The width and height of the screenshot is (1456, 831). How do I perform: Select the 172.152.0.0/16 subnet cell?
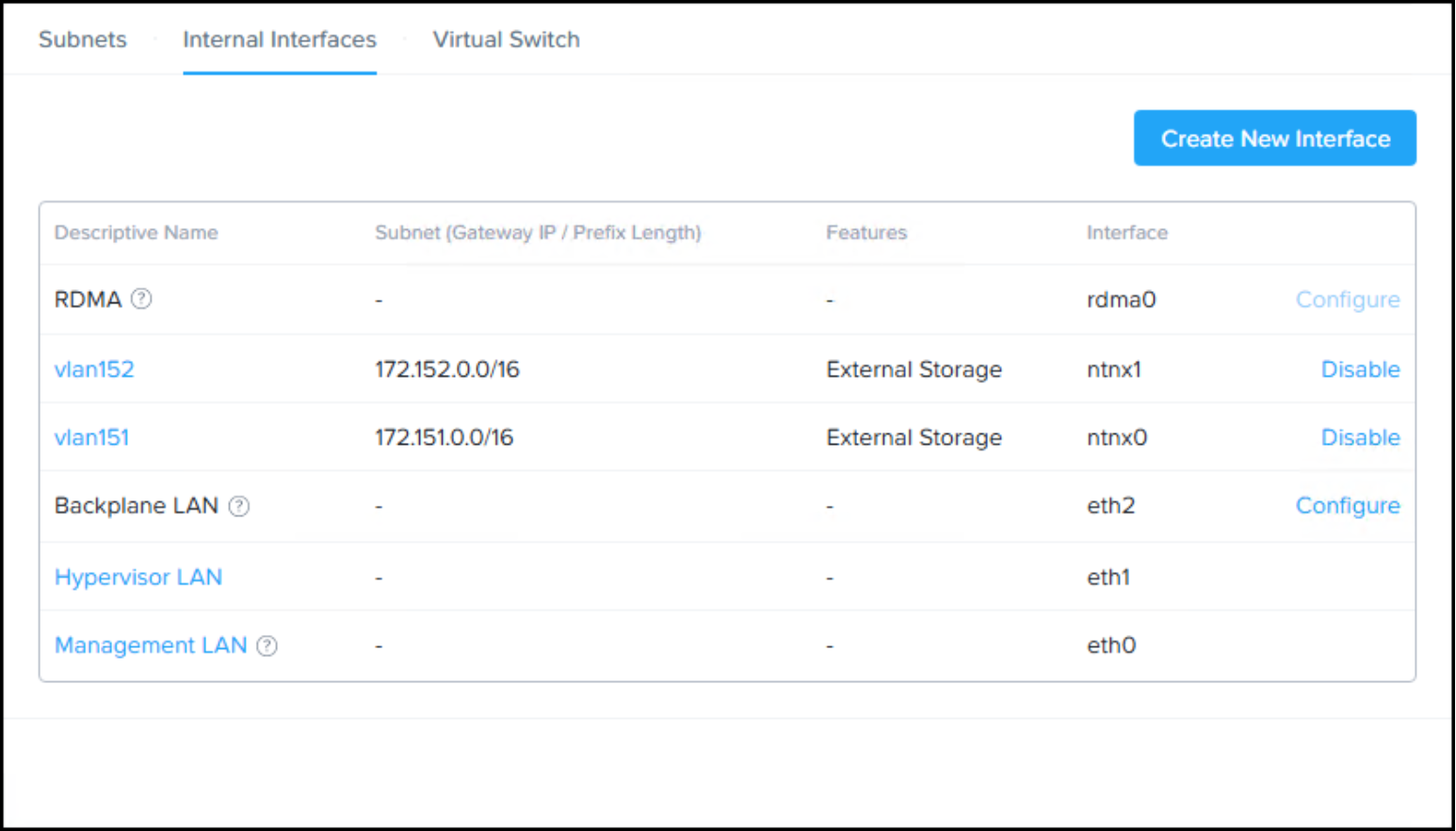click(447, 369)
